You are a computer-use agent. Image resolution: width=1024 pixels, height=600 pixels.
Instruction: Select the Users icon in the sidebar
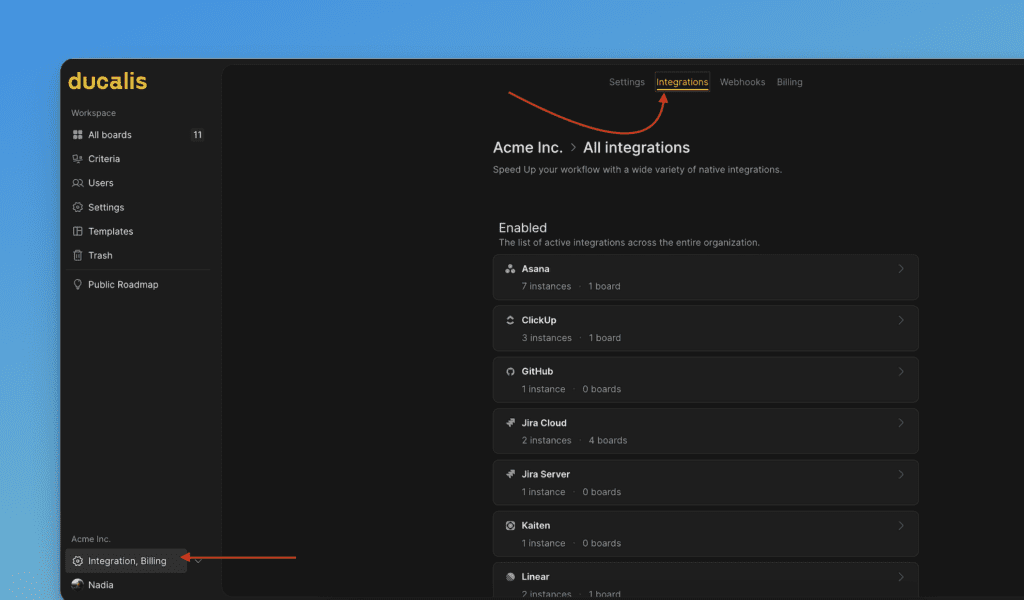tap(80, 182)
